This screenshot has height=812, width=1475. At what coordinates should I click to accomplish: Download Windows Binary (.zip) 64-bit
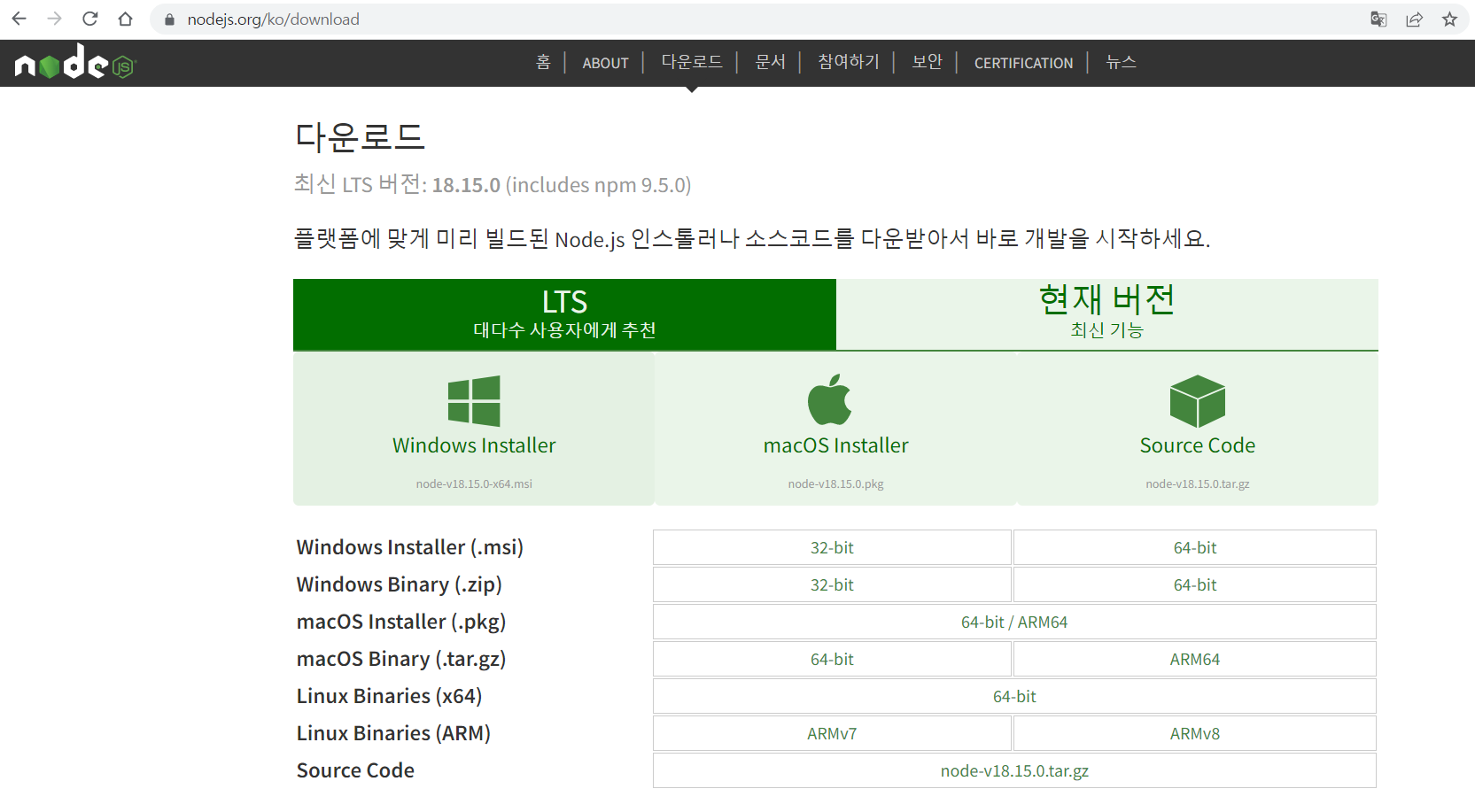pos(1194,584)
